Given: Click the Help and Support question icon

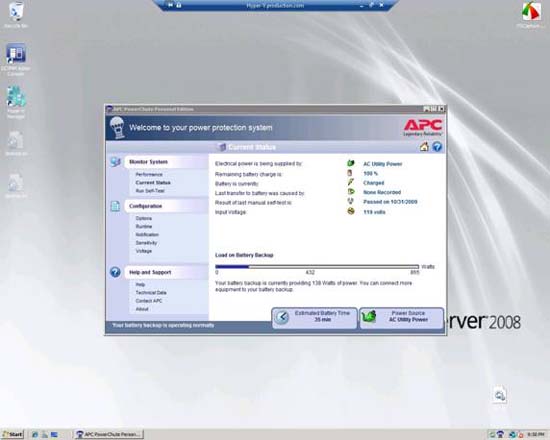Looking at the screenshot, I should [115, 272].
